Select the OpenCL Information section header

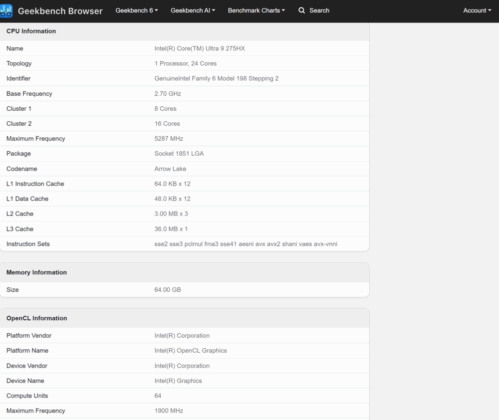tap(184, 318)
